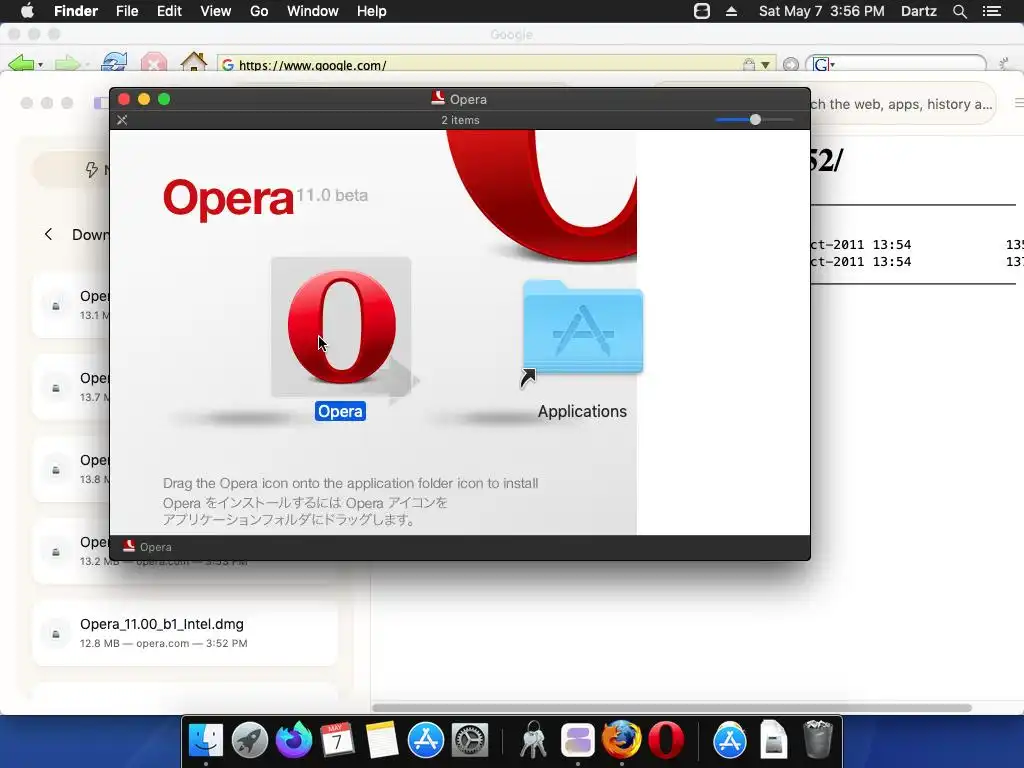Click the purple browser icon in Dock
This screenshot has height=768, width=1024.
(x=577, y=741)
